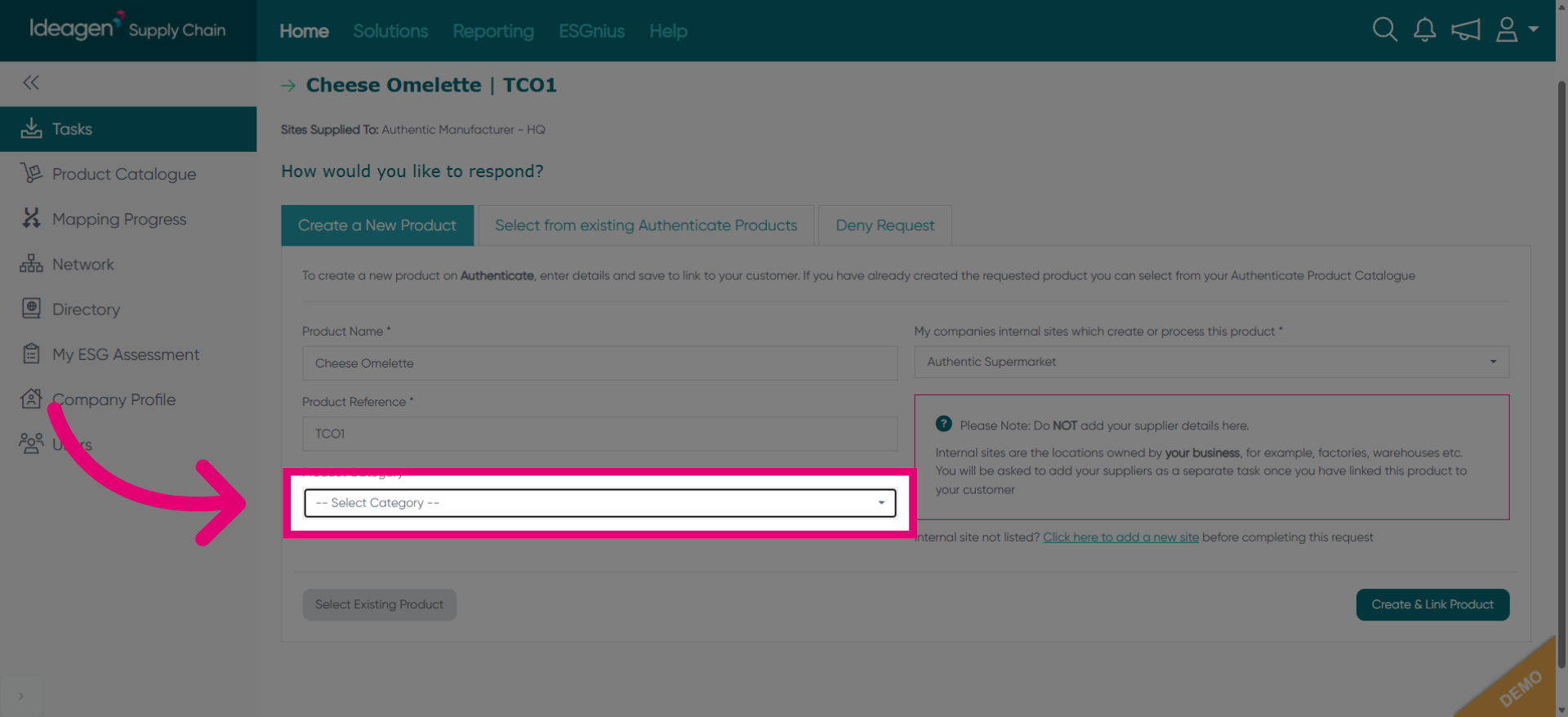Screen dimensions: 1568x717
Task: Click the Product Catalogue trolley icon
Action: (x=31, y=173)
